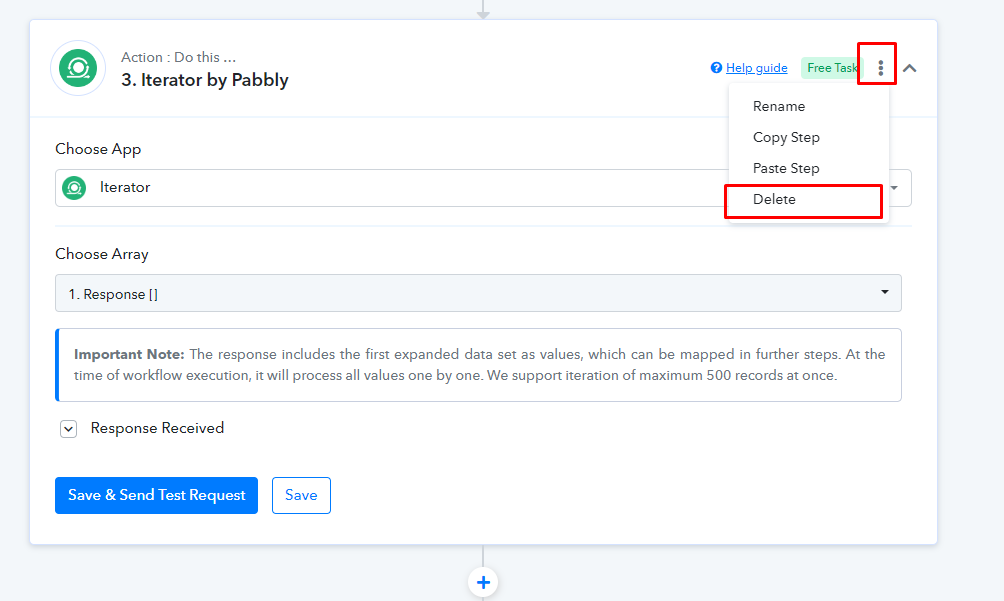Click the Choose App label
This screenshot has height=601, width=1004.
98,149
